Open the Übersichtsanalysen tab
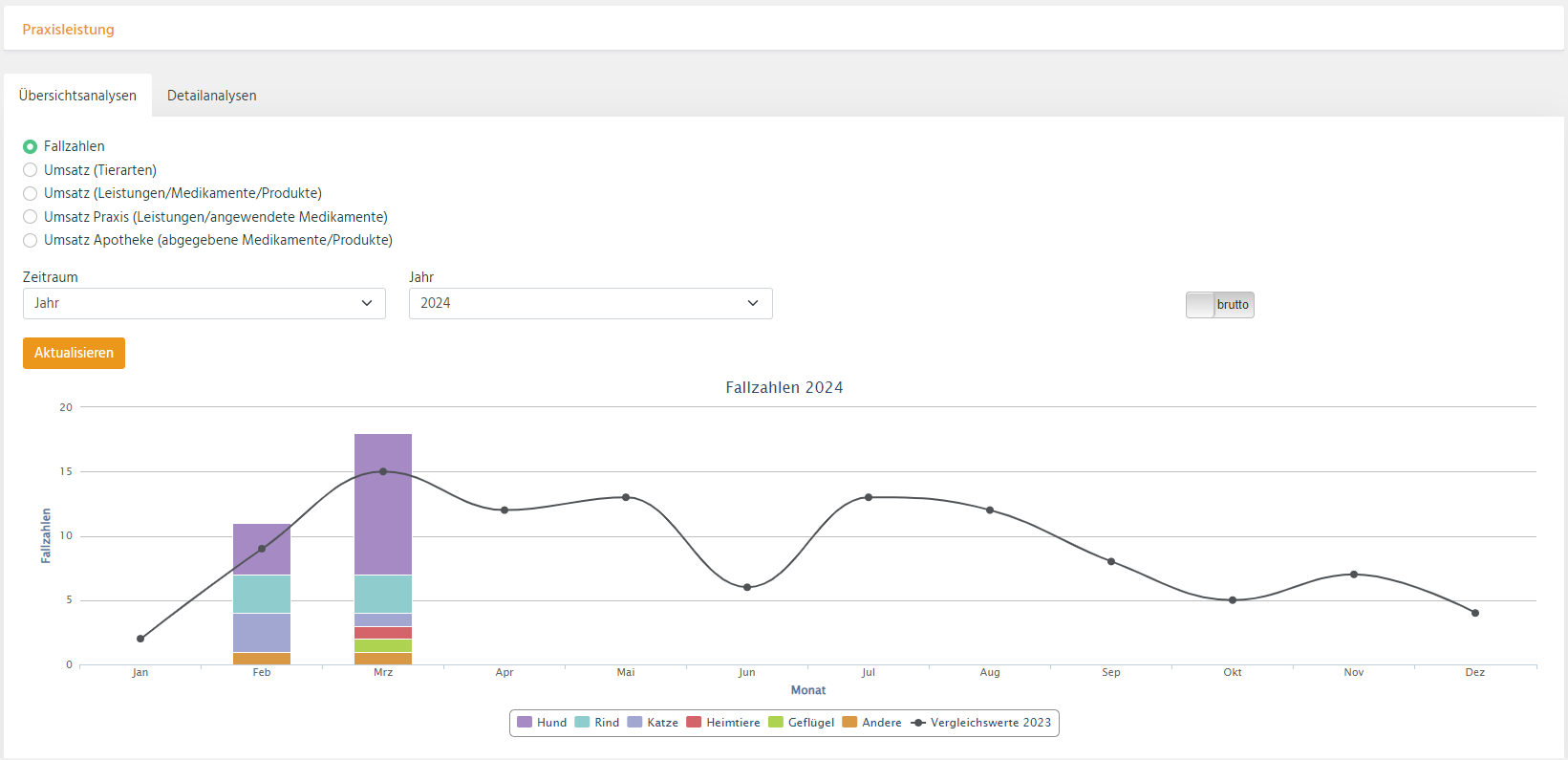 click(x=77, y=96)
